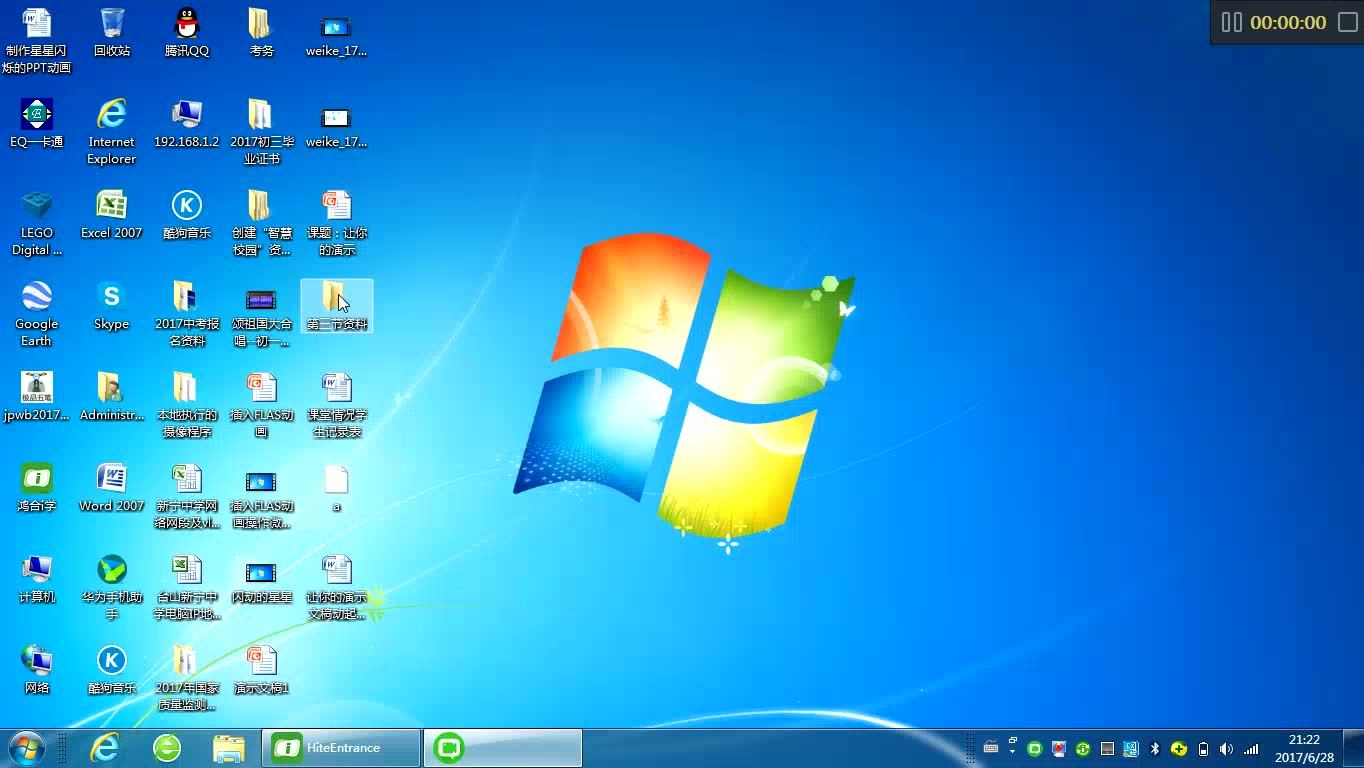This screenshot has height=768, width=1364.
Task: Launch 腾讯QQ from the desktop
Action: (186, 33)
